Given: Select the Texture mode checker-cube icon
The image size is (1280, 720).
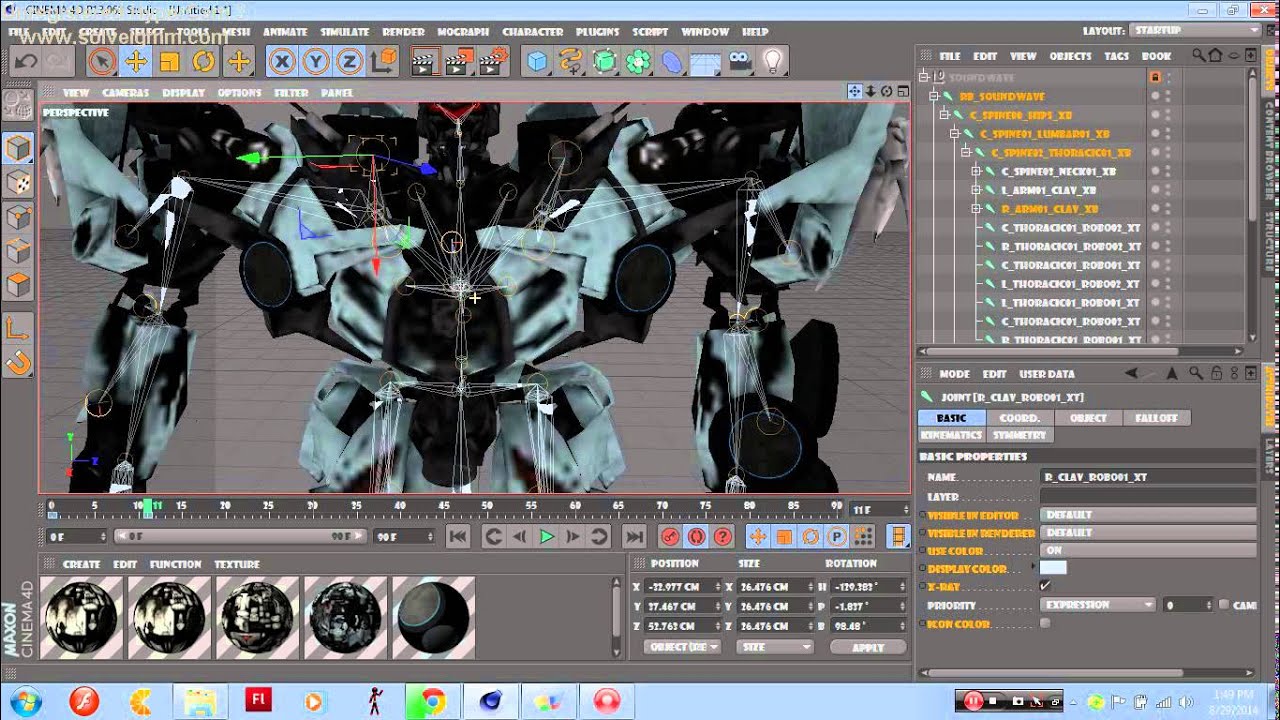Looking at the screenshot, I should (18, 183).
